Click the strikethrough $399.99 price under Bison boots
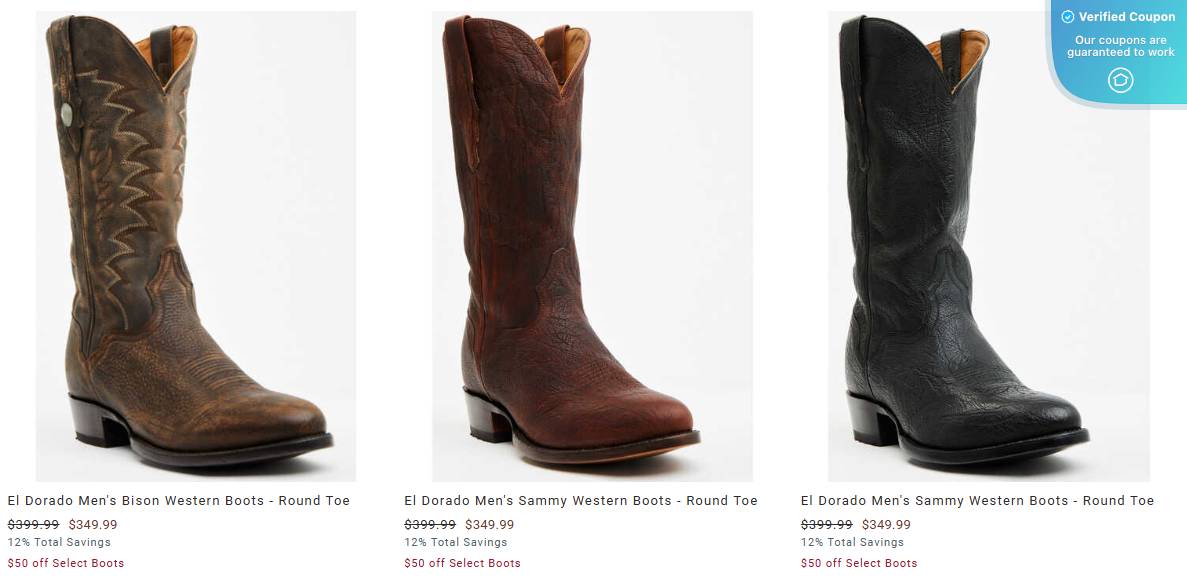Screen dimensions: 1187x583 (x=34, y=523)
